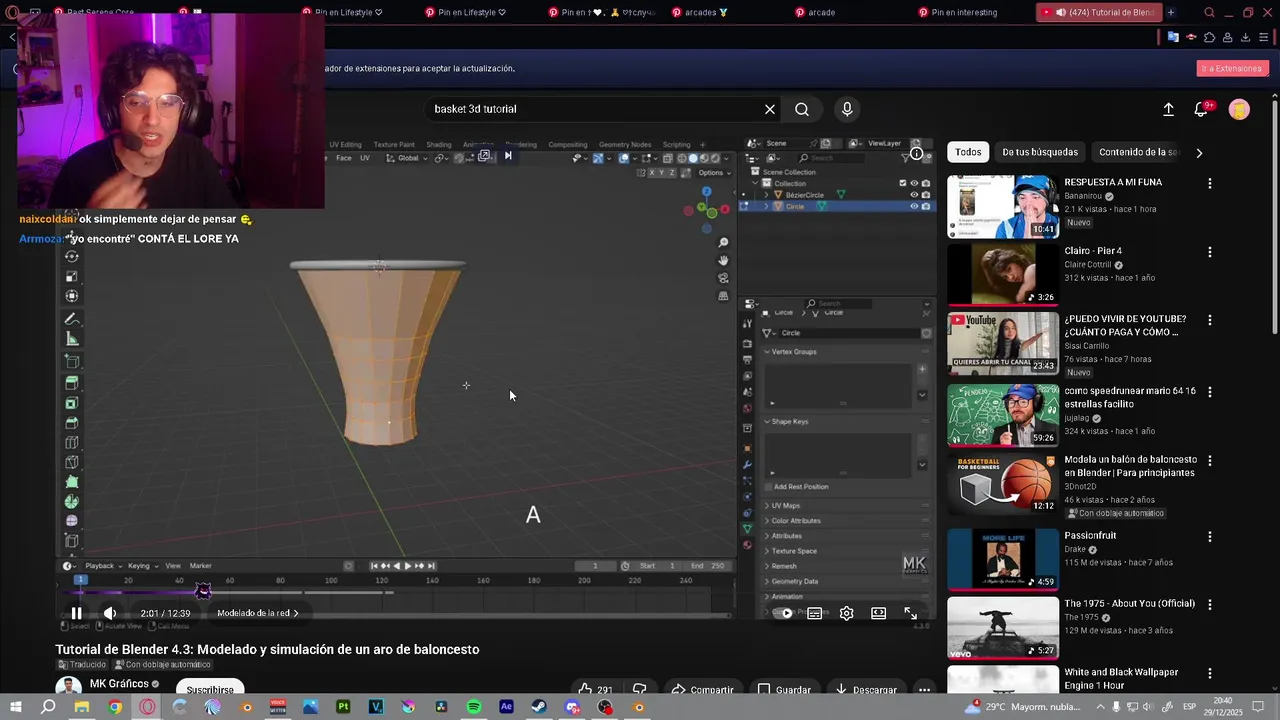Viewport: 1280px width, 720px height.
Task: Open the MK Gráficos channel link
Action: tap(119, 684)
